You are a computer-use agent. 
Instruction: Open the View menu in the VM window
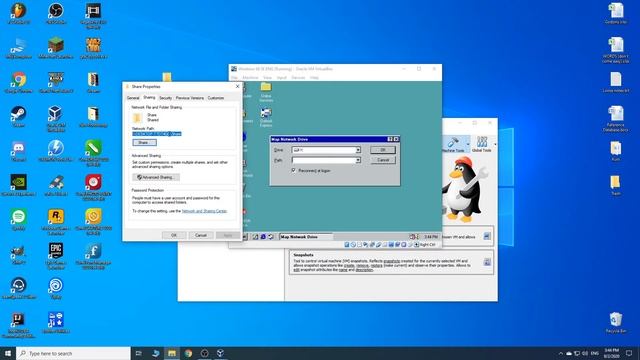267,78
